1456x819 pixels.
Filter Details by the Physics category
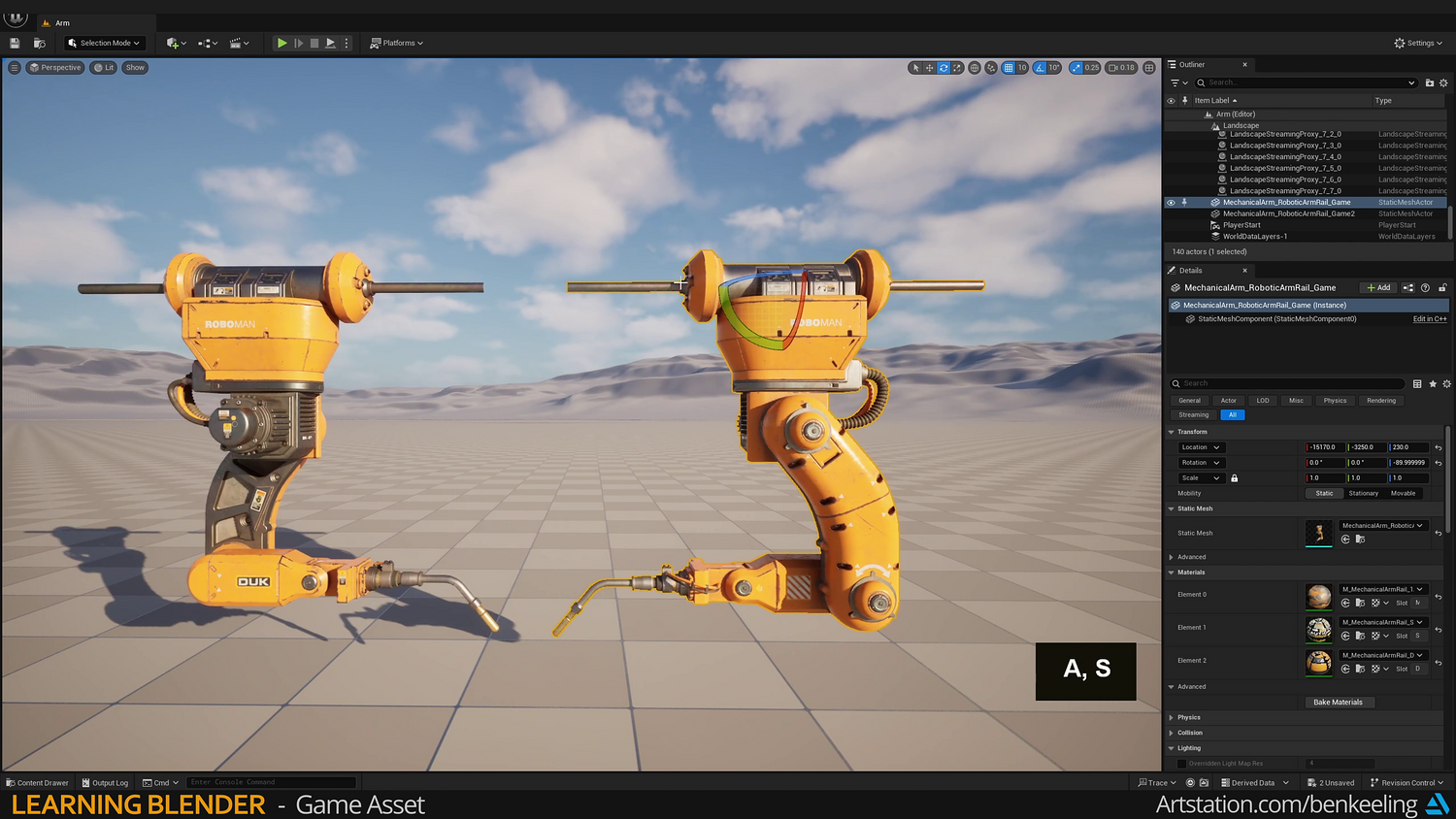[1335, 401]
